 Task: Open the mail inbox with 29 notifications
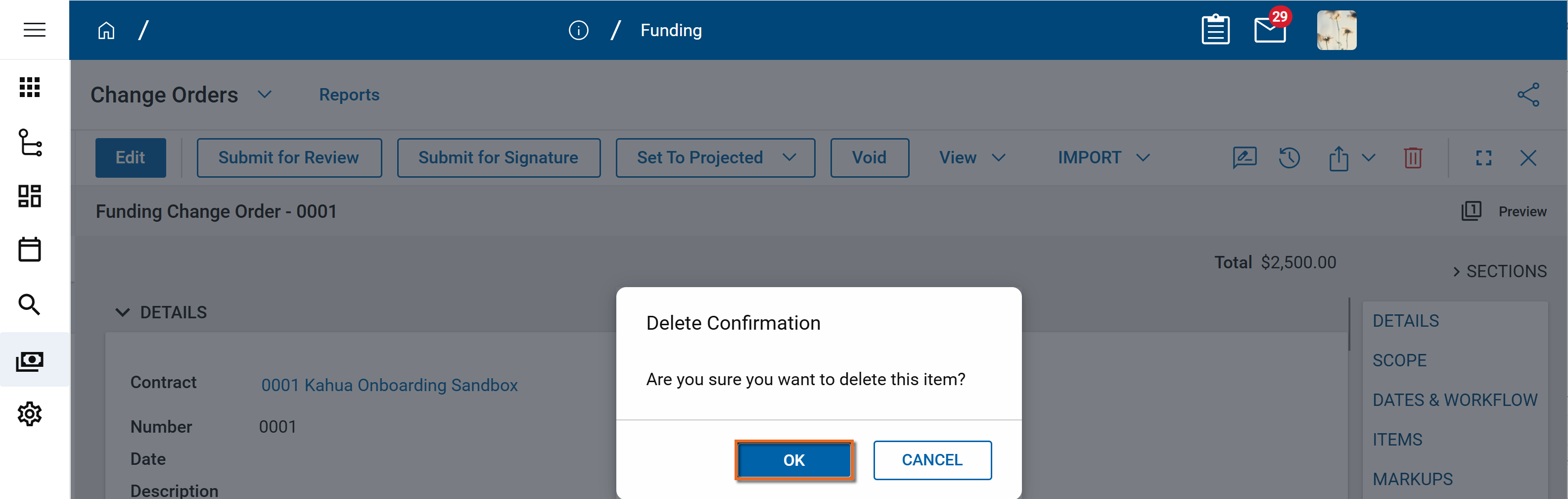(x=1270, y=30)
